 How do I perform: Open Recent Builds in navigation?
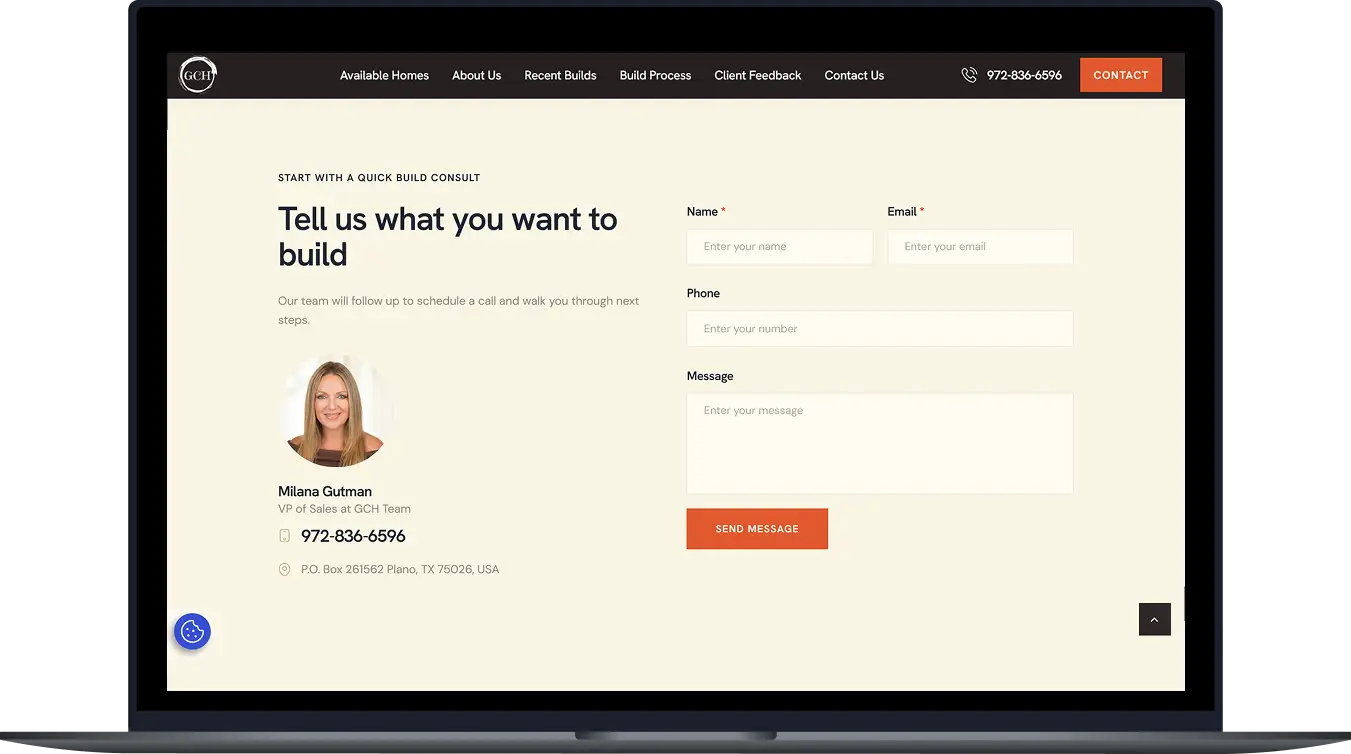click(x=560, y=75)
